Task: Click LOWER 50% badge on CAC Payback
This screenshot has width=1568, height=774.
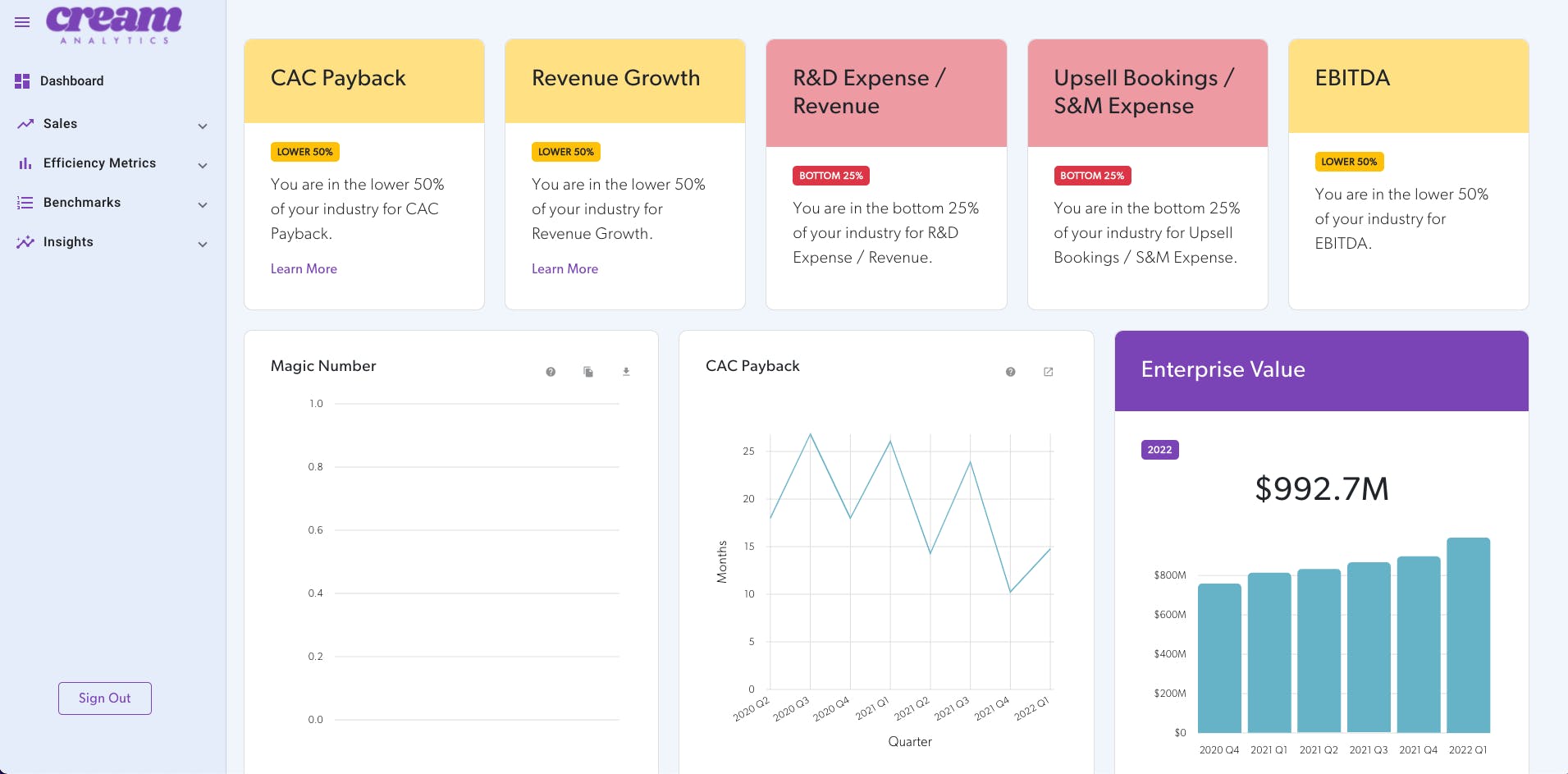Action: coord(305,152)
